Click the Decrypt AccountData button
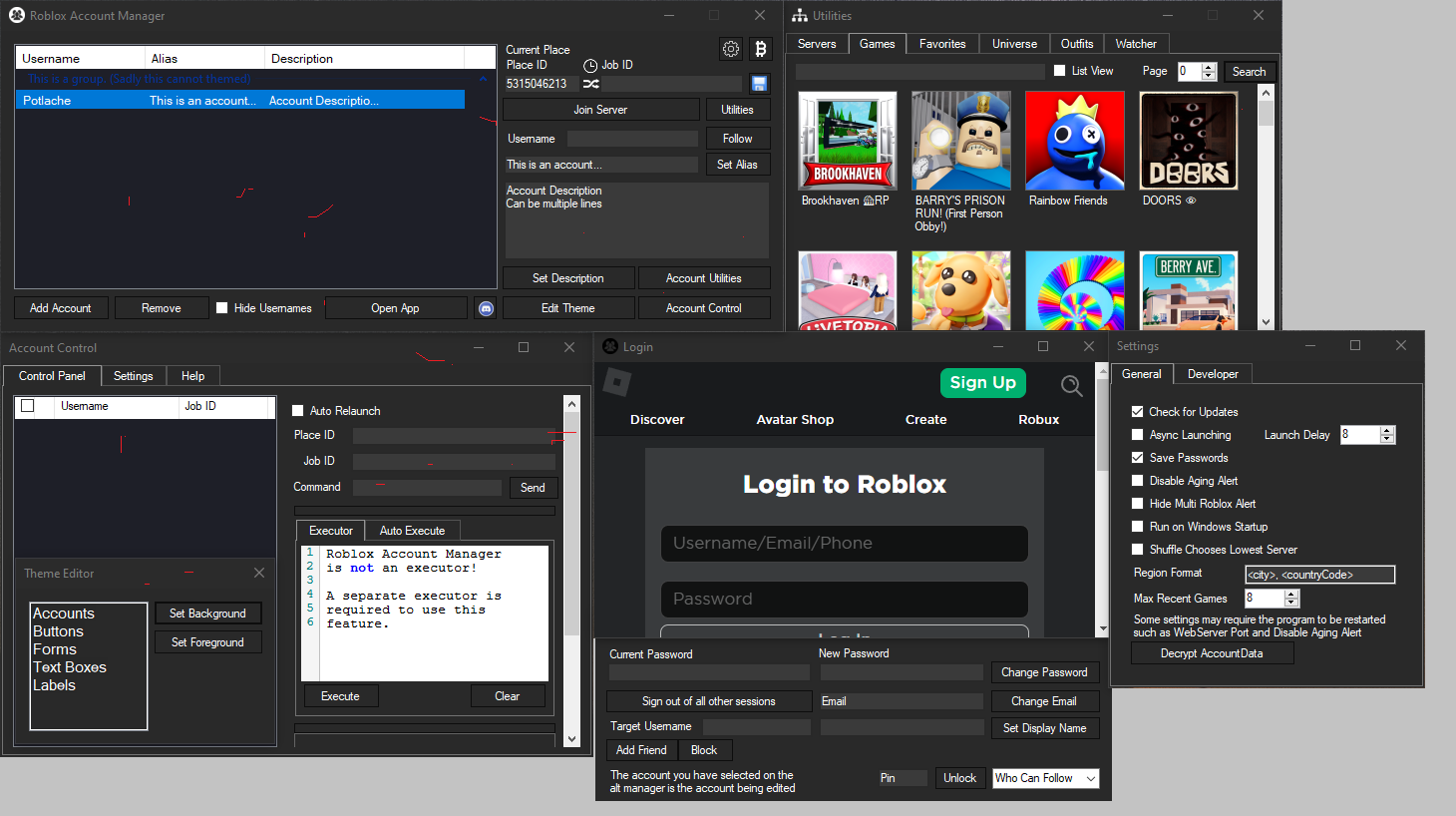Viewport: 1456px width, 816px height. tap(1212, 652)
